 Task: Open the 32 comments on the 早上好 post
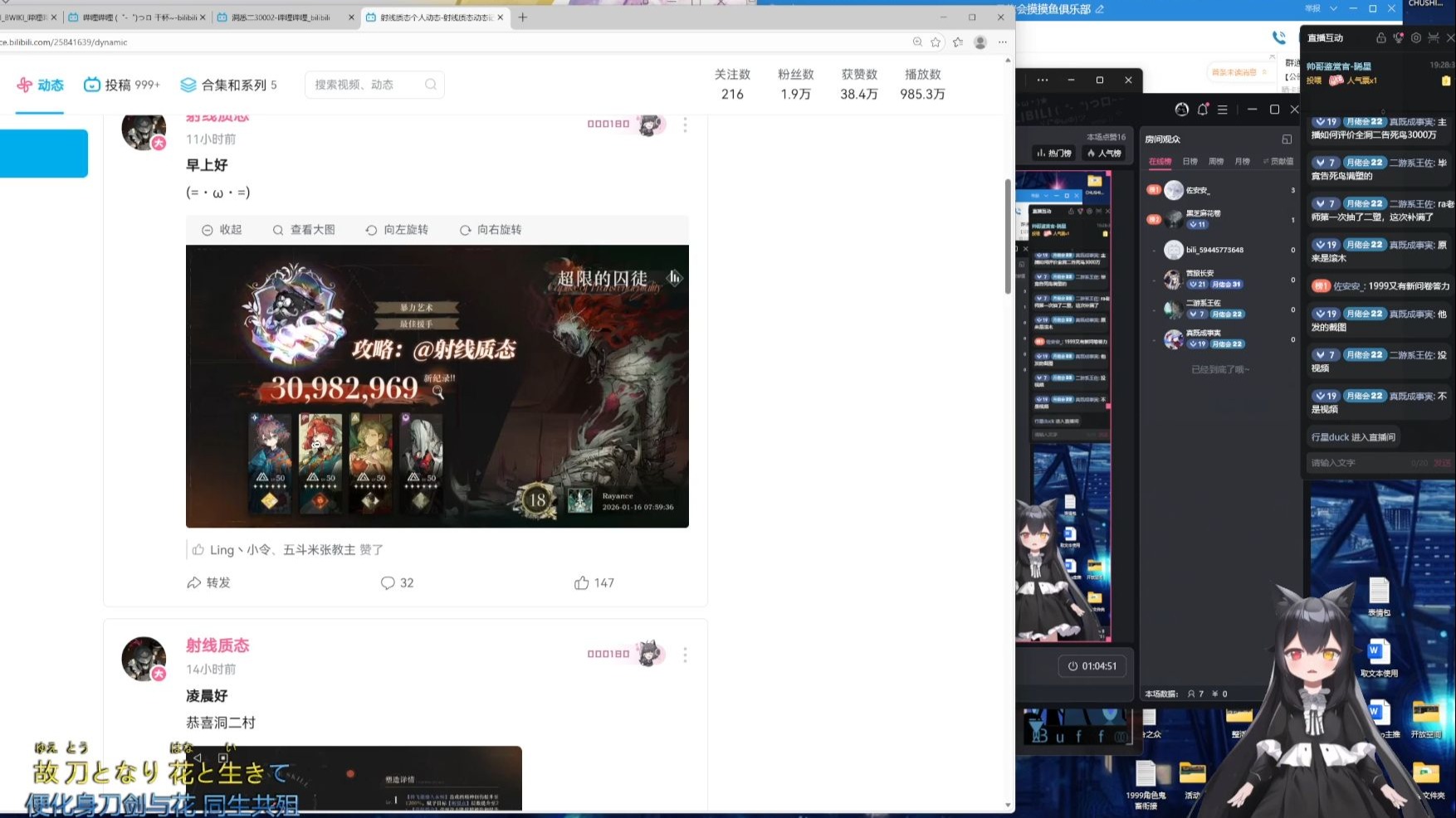[x=397, y=583]
